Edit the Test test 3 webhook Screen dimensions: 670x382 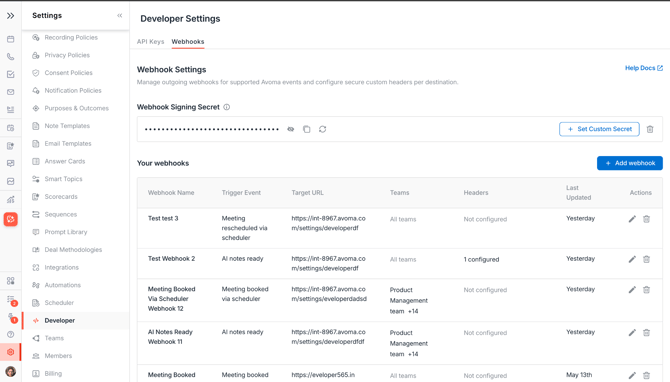click(632, 219)
